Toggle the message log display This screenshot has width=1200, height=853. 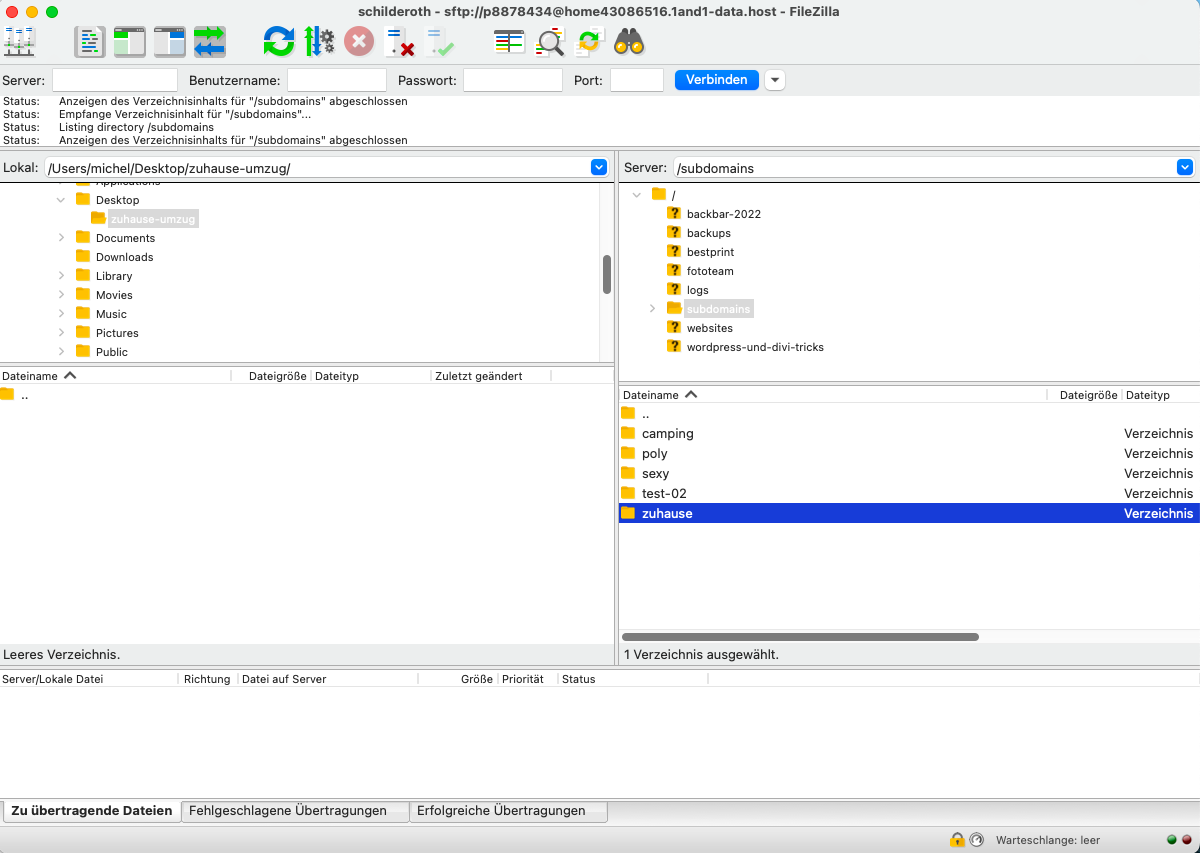tap(90, 42)
